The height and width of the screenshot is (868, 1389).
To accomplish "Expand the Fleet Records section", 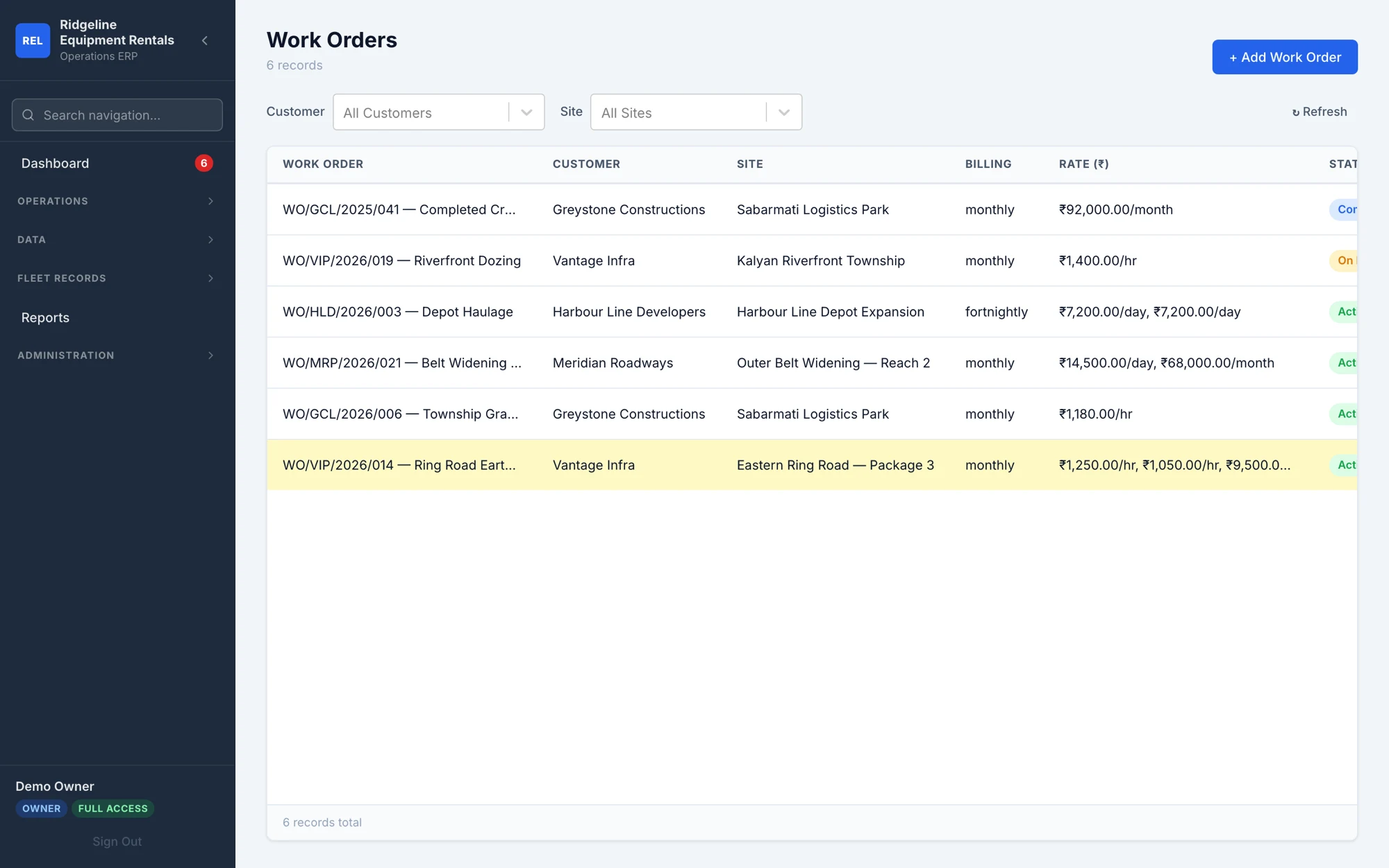I will coord(117,278).
